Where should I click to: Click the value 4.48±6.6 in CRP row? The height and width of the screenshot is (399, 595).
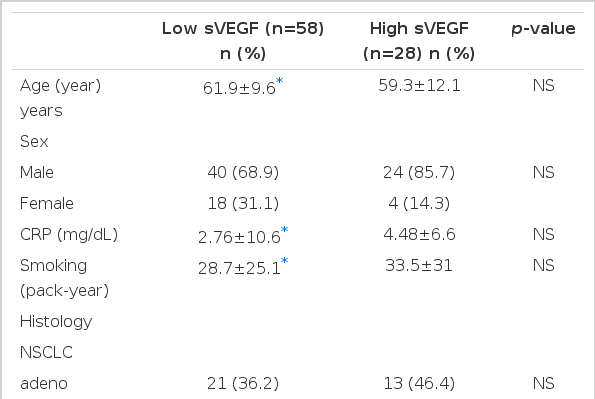419,234
